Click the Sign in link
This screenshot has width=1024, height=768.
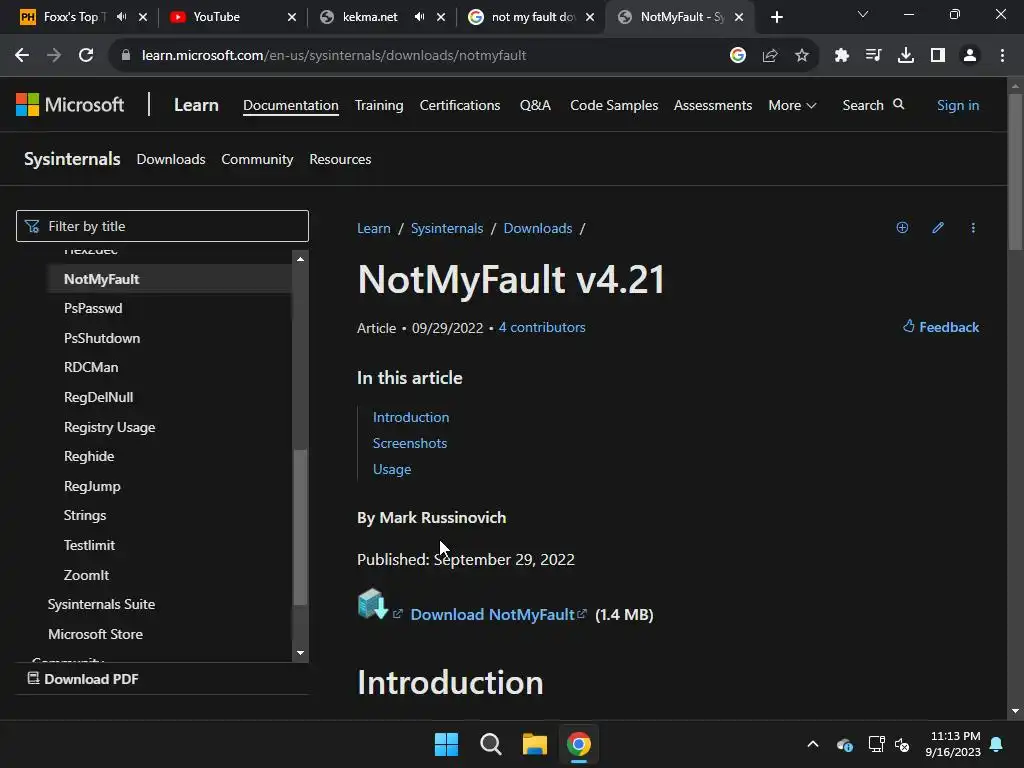point(957,105)
